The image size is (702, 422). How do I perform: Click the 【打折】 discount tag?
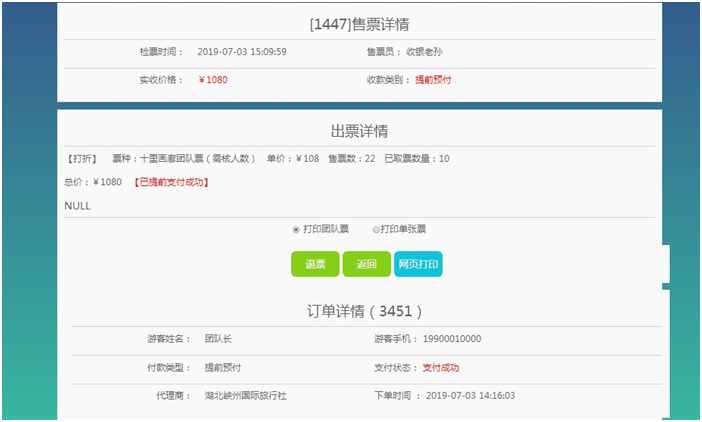click(x=81, y=158)
